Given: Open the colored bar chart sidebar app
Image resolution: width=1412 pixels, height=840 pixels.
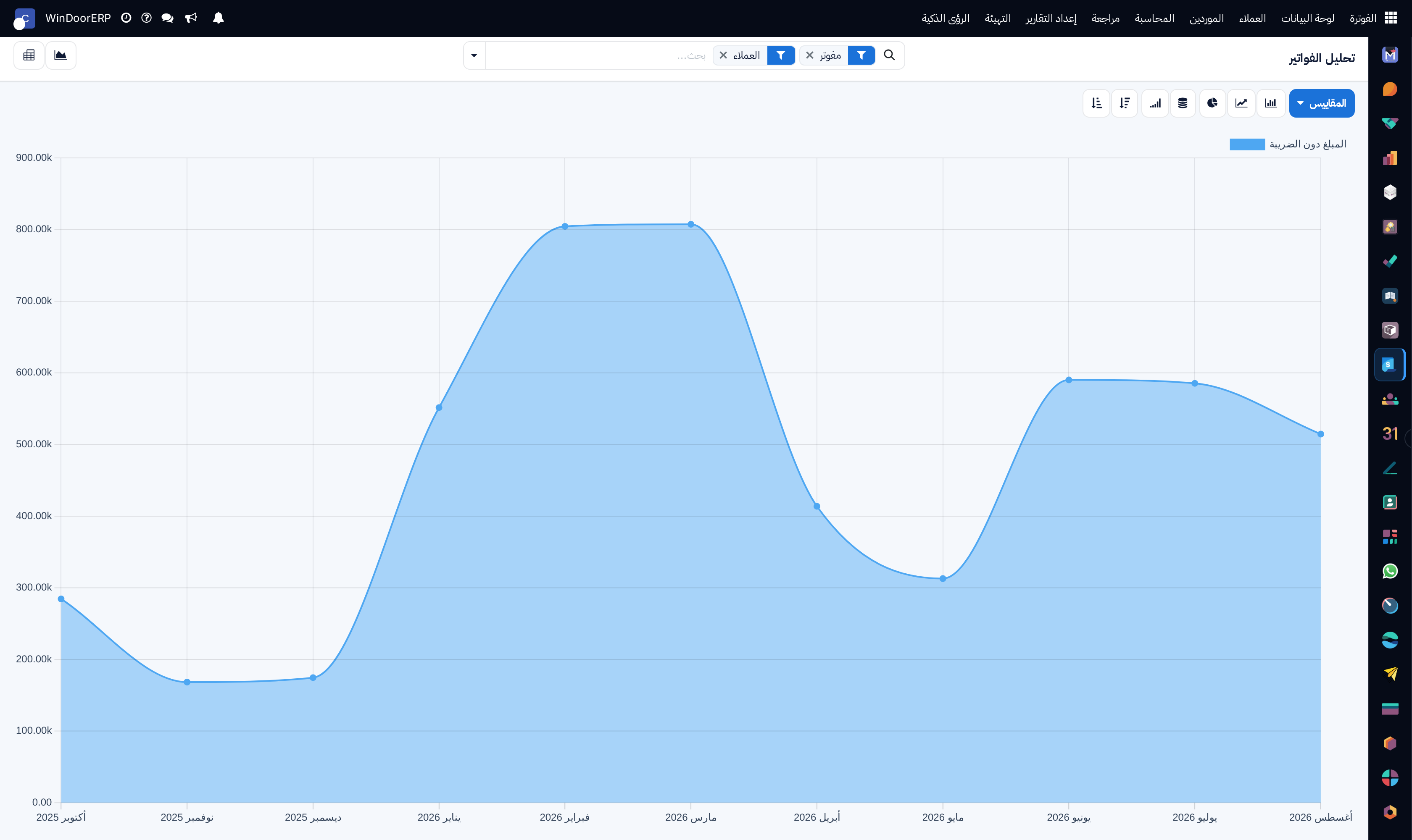Looking at the screenshot, I should tap(1390, 158).
